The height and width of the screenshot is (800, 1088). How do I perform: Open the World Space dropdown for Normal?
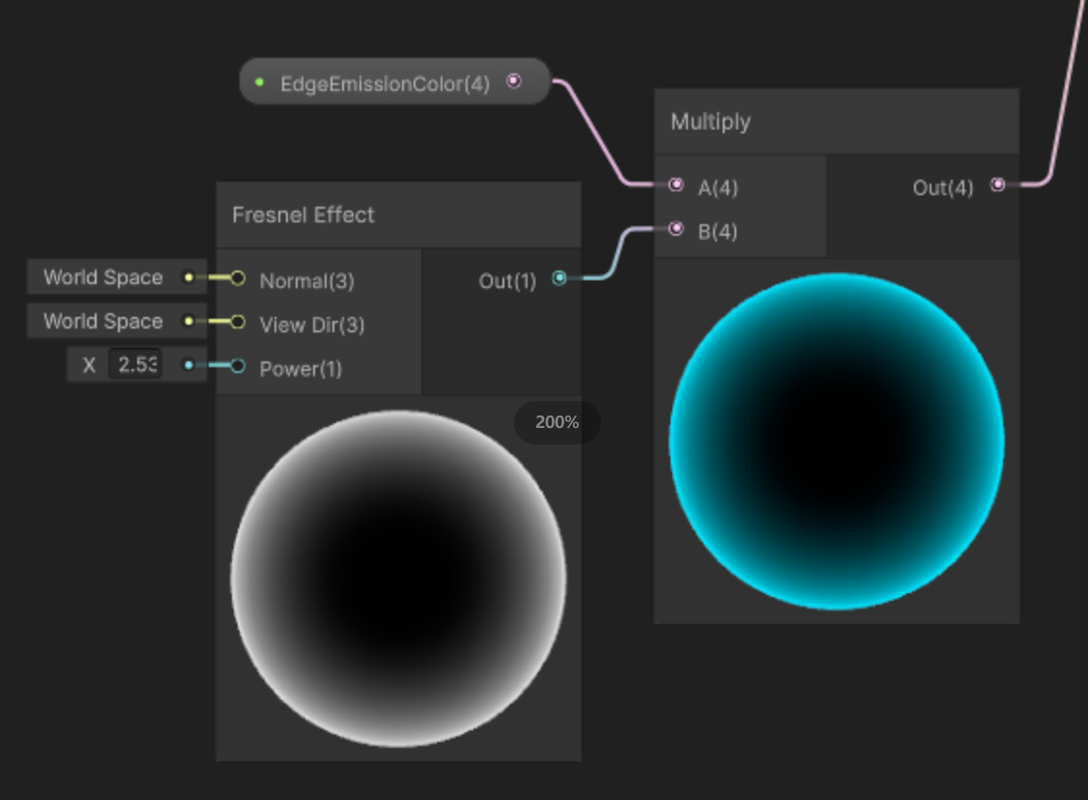(103, 278)
